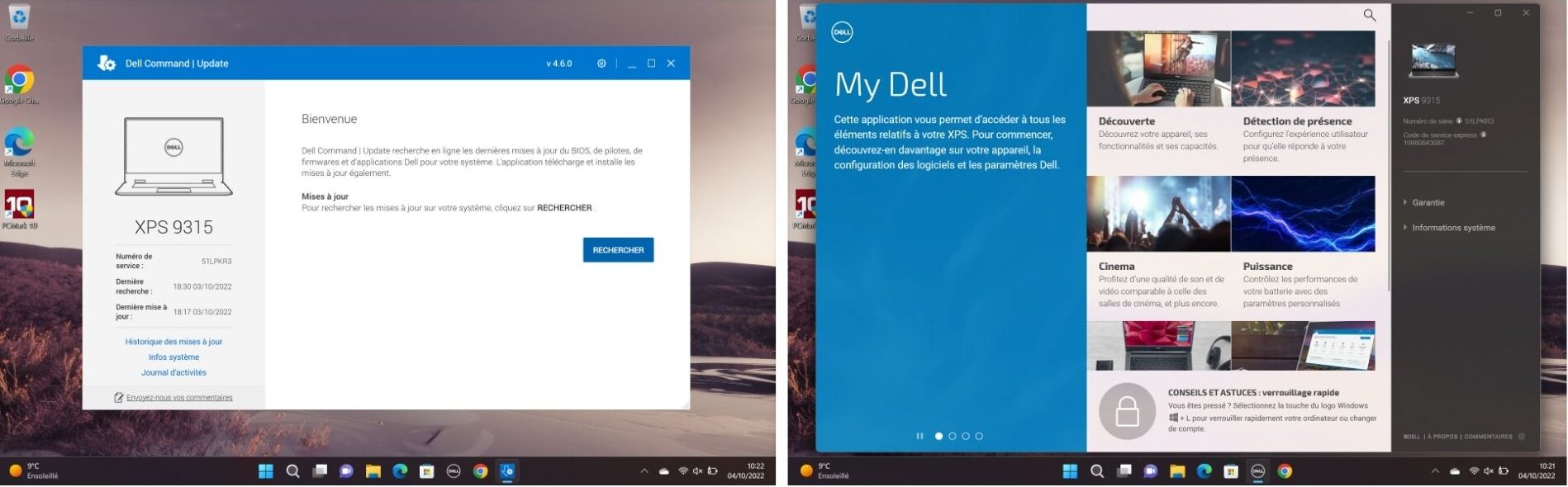Open Historique des mises à jour link
This screenshot has height=487, width=1568.
click(x=173, y=342)
